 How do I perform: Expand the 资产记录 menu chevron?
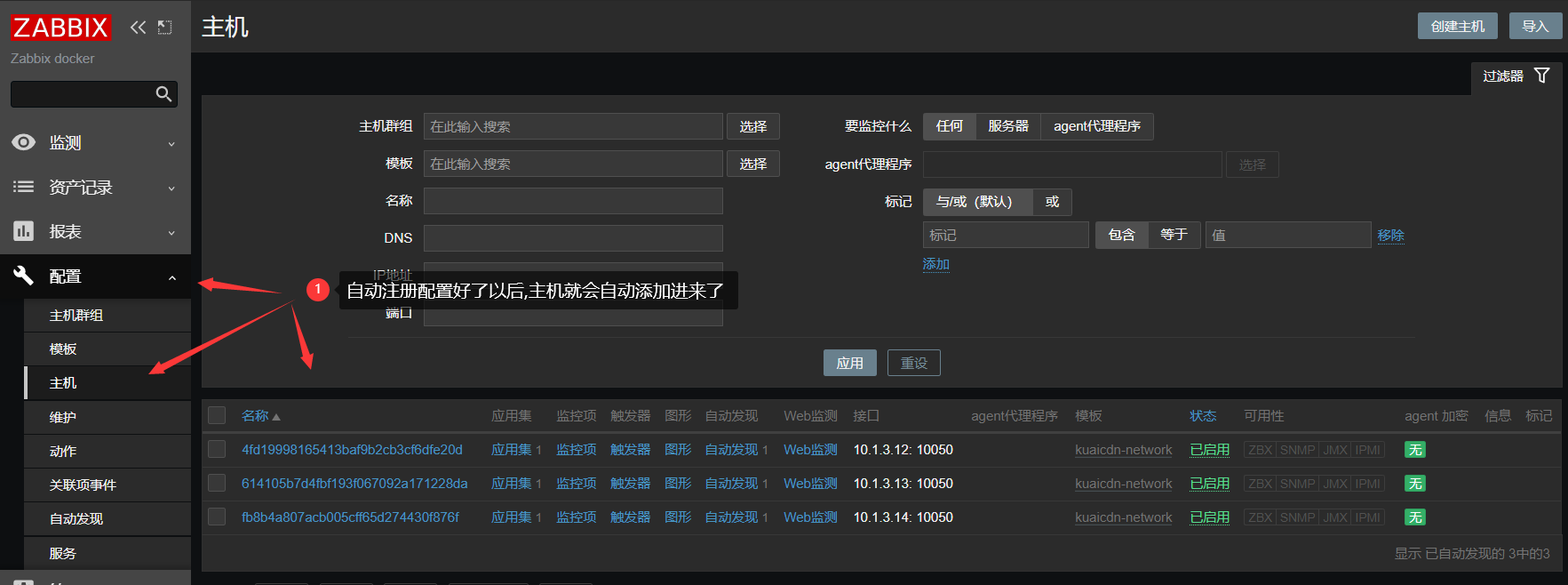171,188
